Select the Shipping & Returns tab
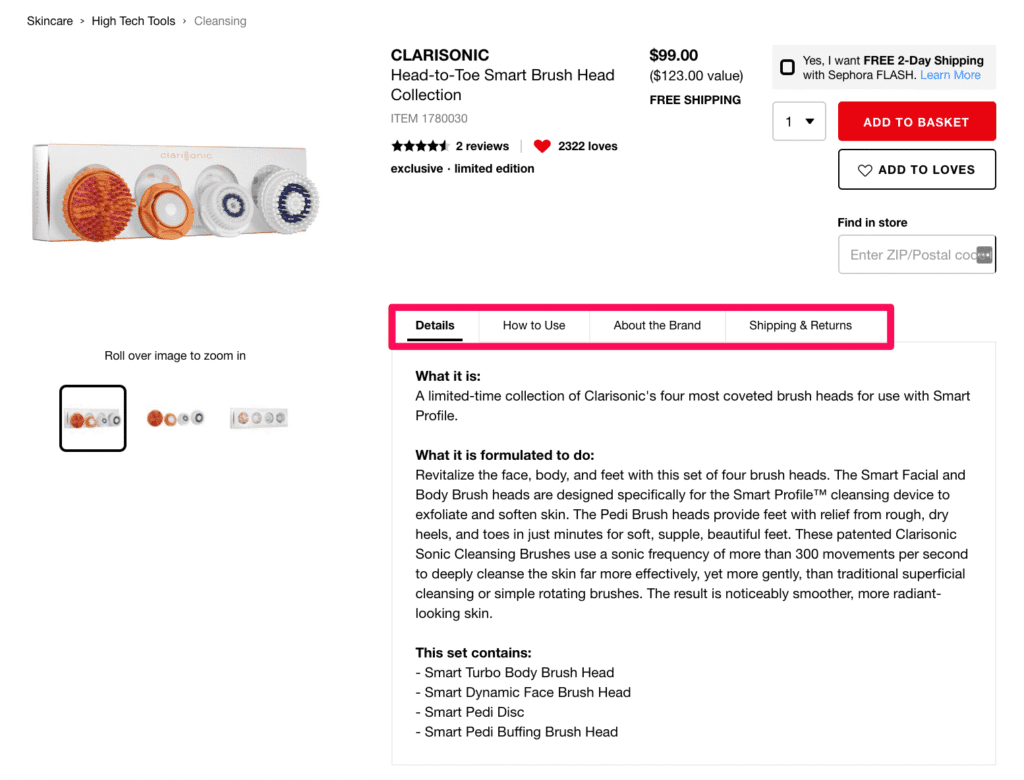Viewport: 1024px width, 780px height. coord(800,325)
